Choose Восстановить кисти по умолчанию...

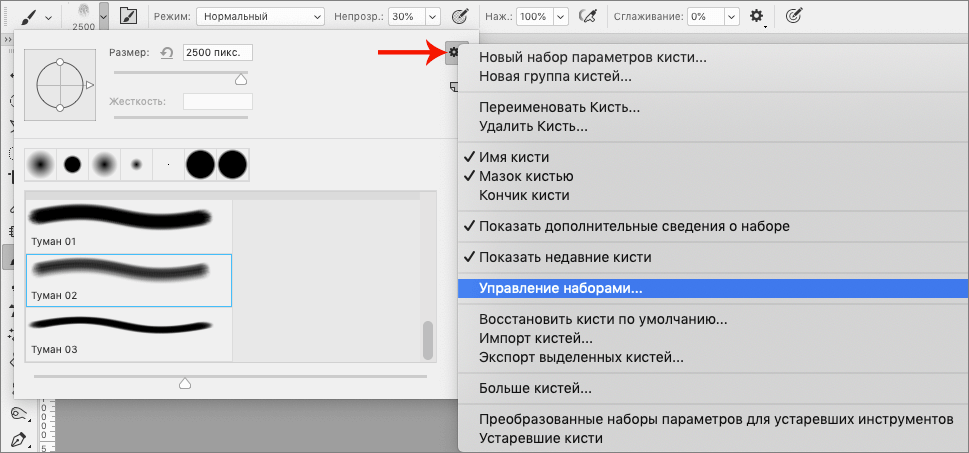pyautogui.click(x=603, y=320)
